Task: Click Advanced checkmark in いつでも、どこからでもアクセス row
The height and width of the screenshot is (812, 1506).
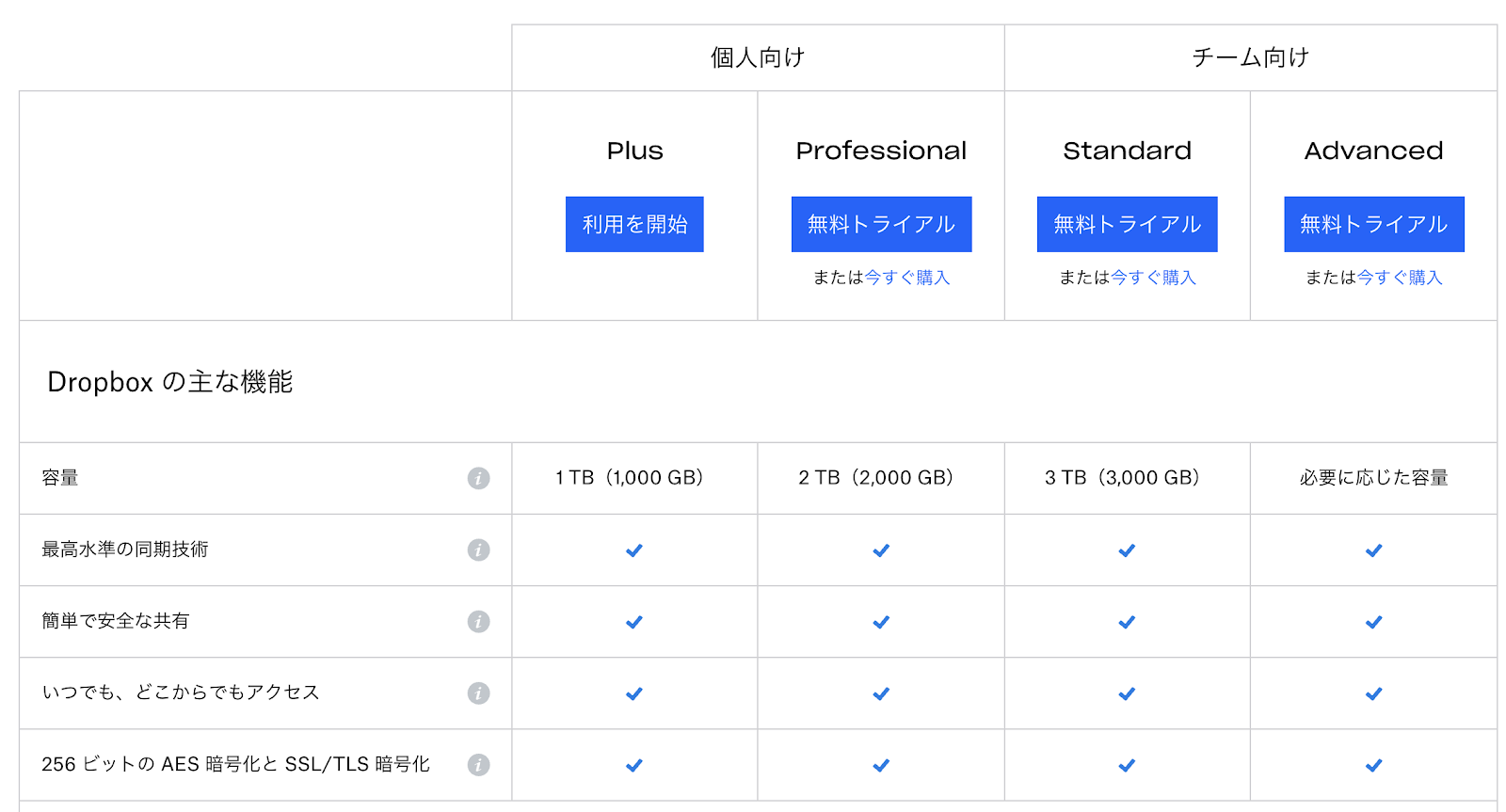Action: [x=1374, y=693]
